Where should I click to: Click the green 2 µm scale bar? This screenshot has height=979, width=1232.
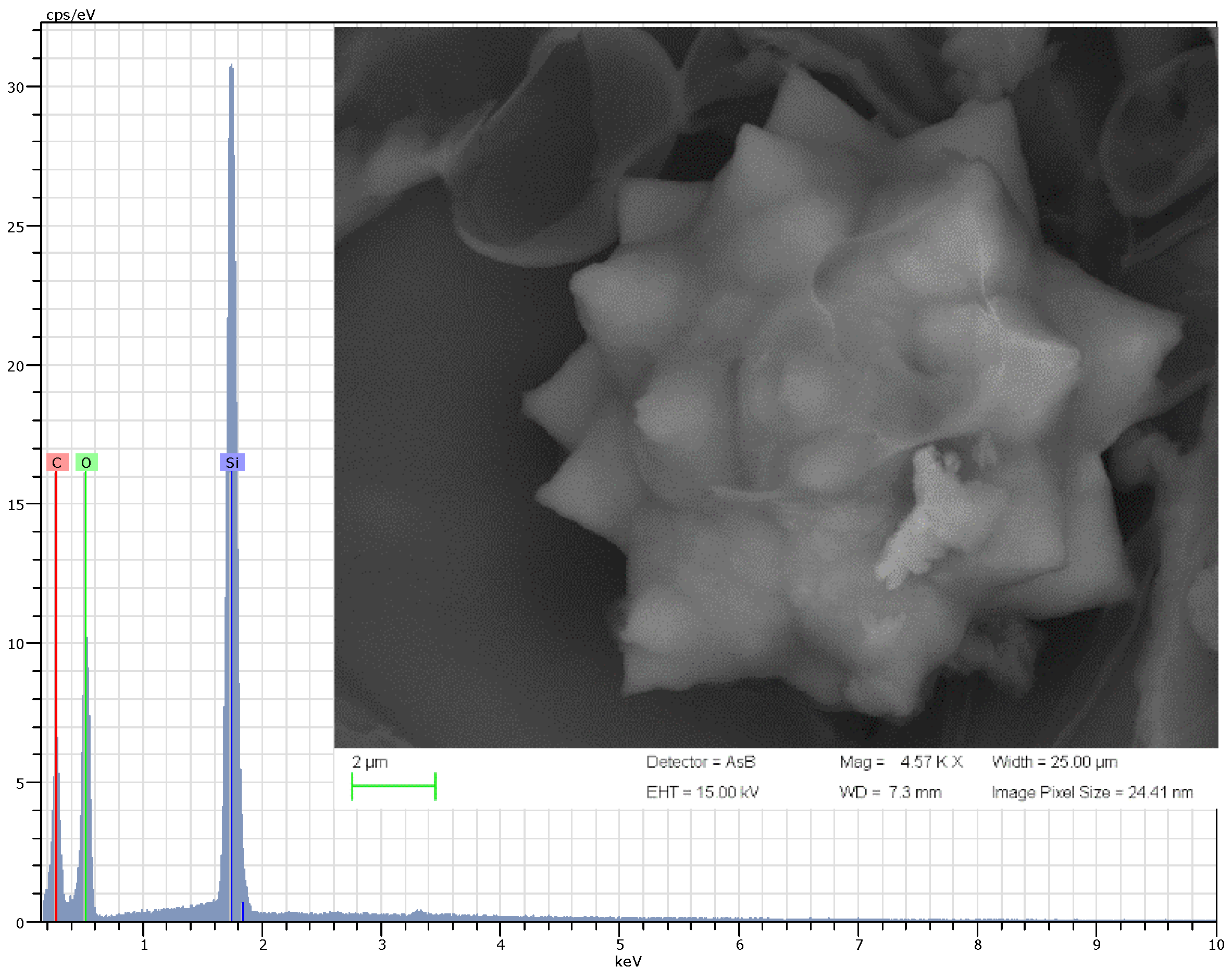[x=394, y=786]
